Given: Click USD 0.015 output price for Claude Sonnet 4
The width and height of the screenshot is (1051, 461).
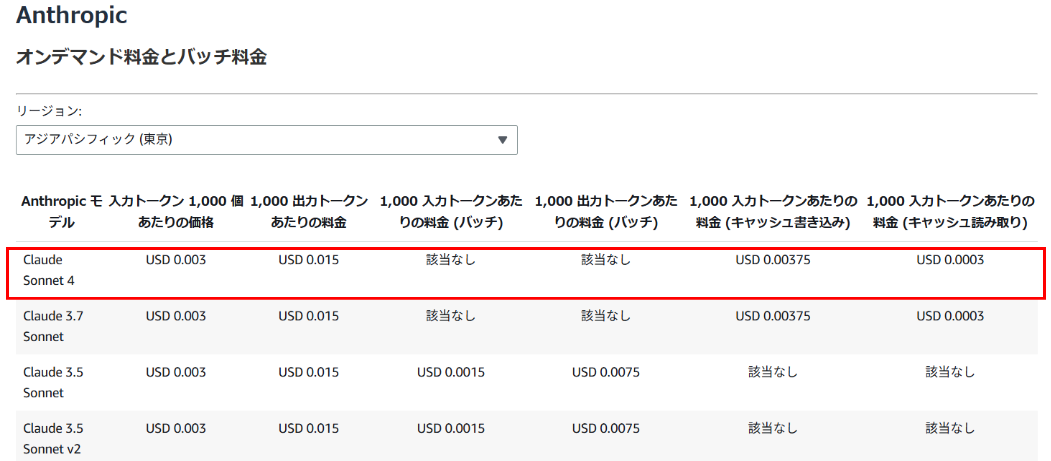Looking at the screenshot, I should pyautogui.click(x=308, y=260).
